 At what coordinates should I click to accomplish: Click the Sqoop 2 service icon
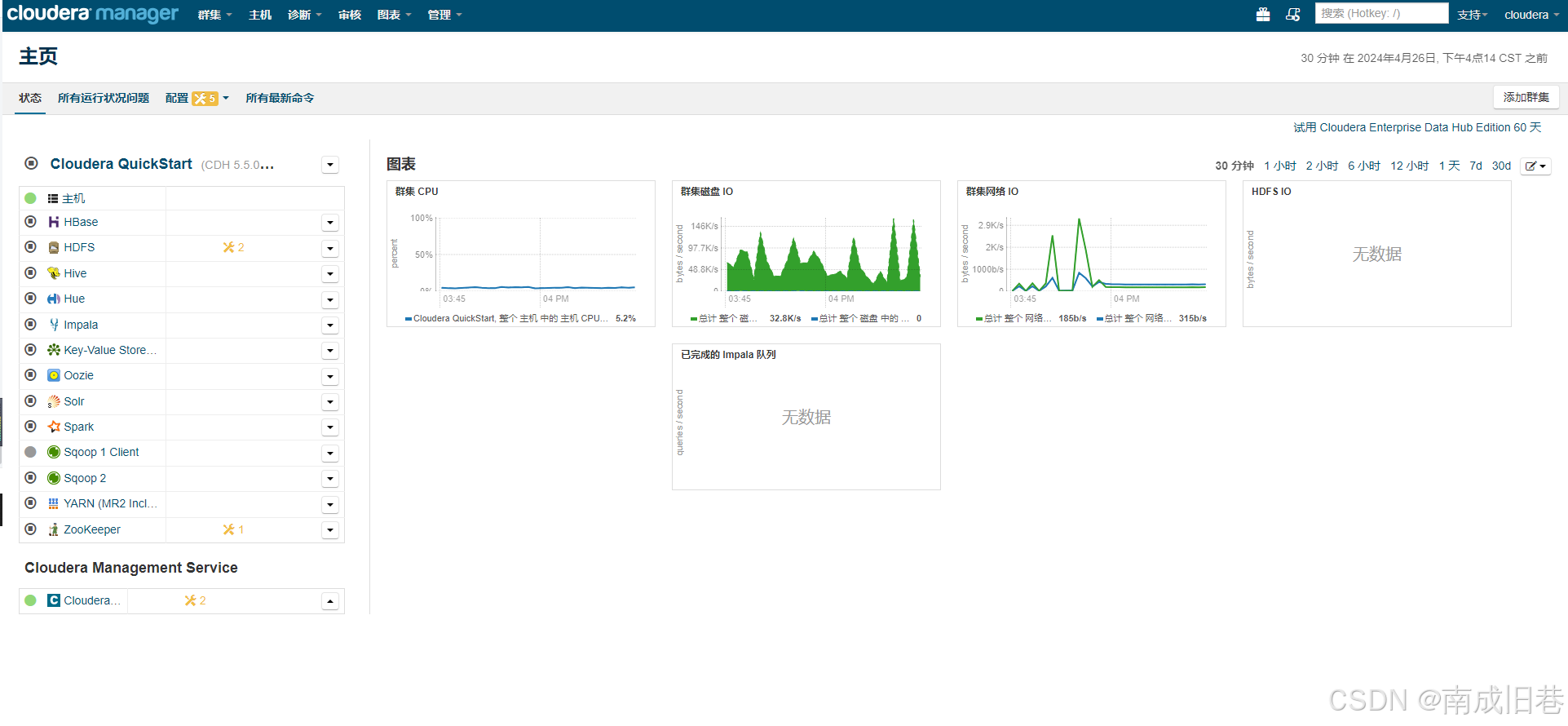coord(54,478)
